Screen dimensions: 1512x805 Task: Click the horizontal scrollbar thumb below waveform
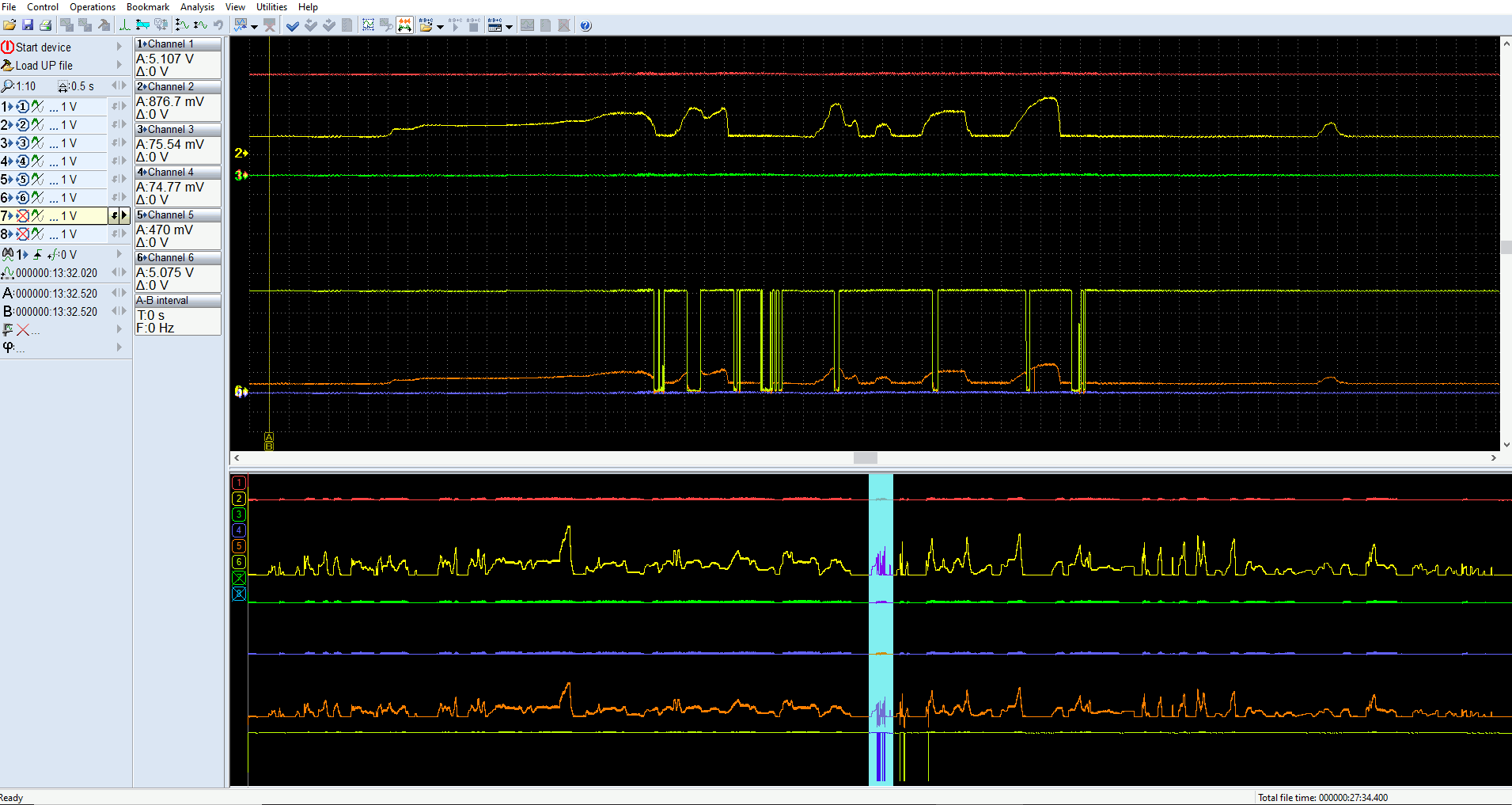click(865, 458)
